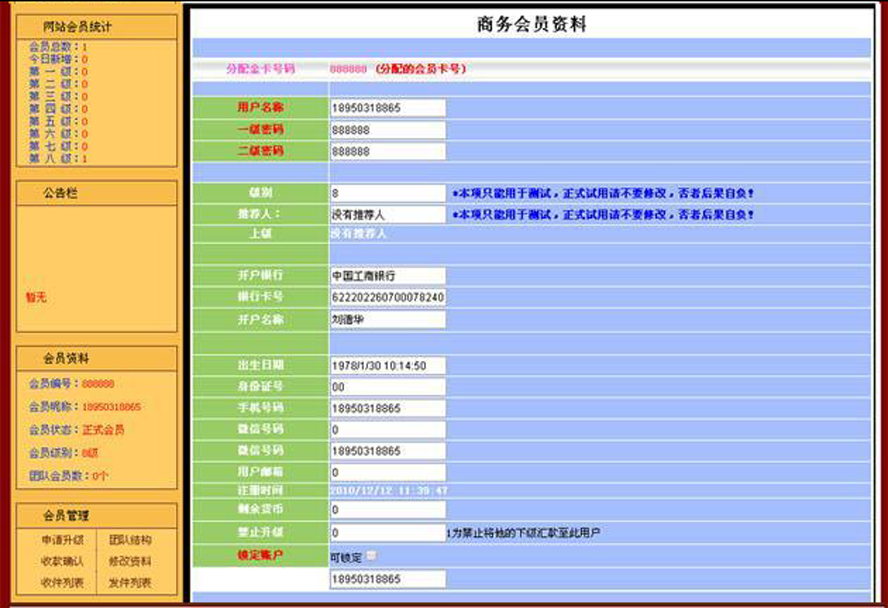Click the 级别 input showing 8
Screen dimensions: 888x608
point(388,193)
